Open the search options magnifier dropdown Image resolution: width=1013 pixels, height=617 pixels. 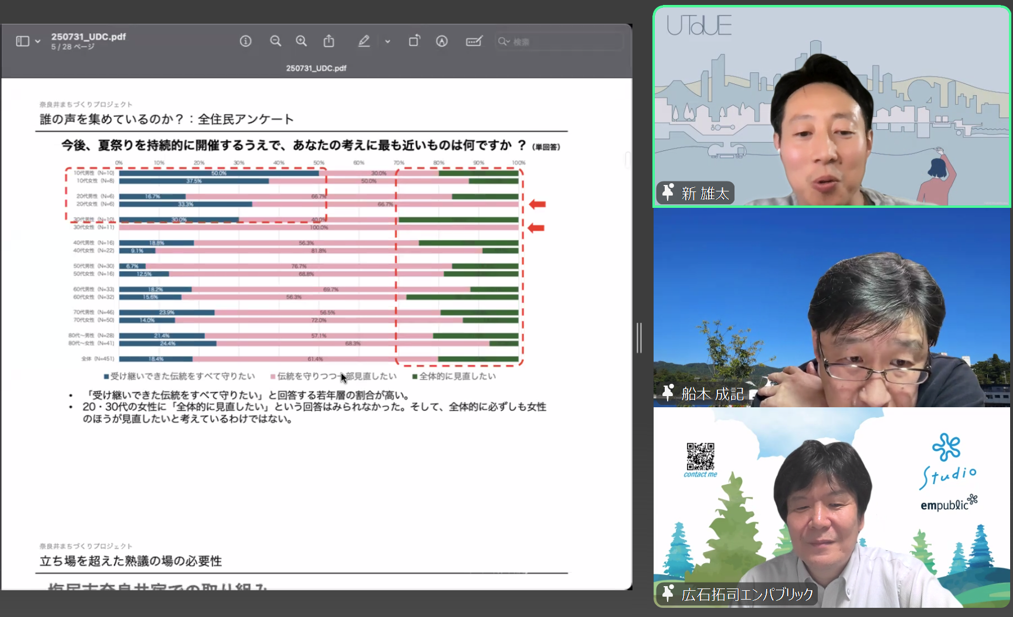coord(504,42)
